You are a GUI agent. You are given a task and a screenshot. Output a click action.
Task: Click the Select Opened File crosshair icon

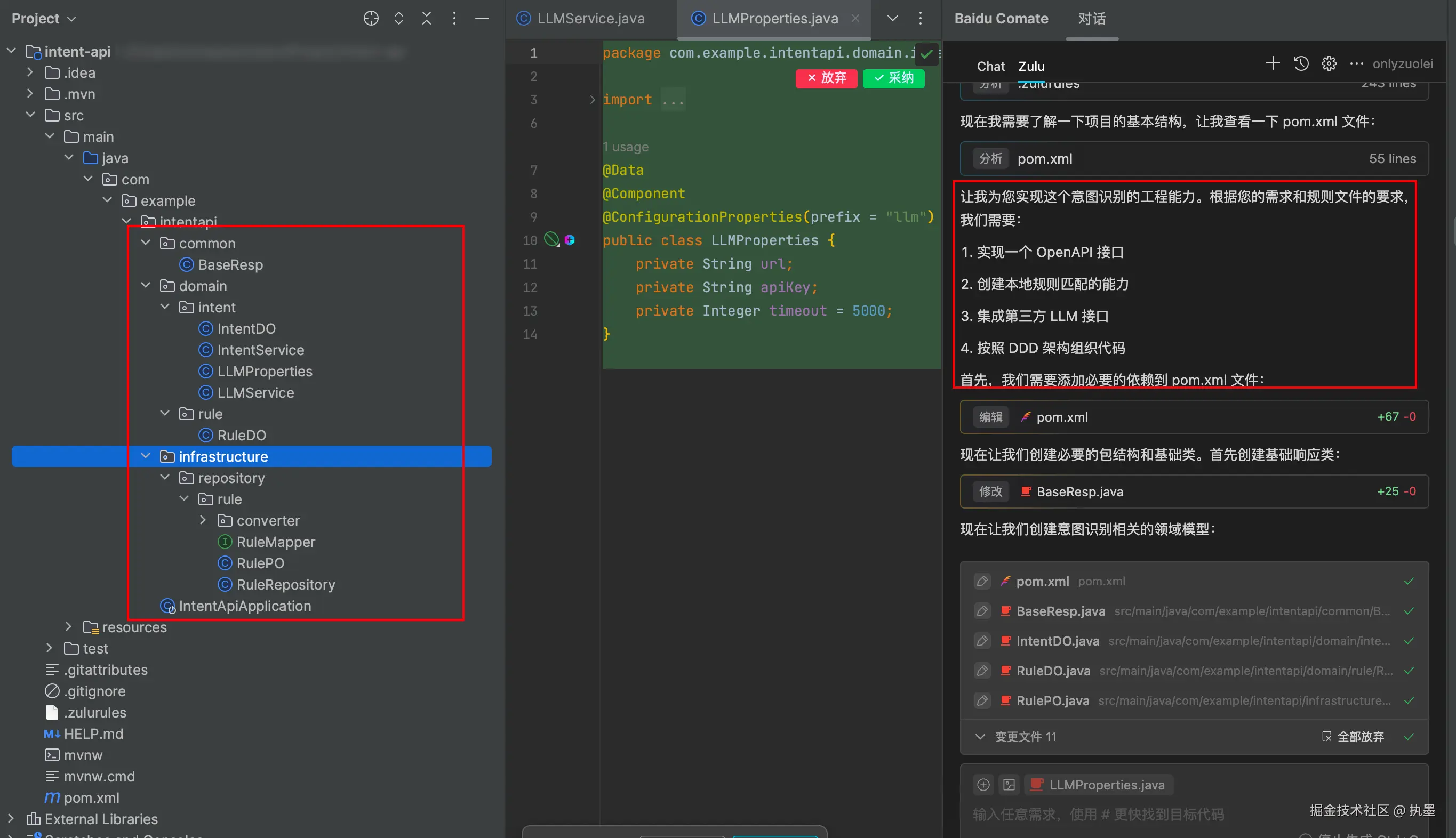[x=371, y=19]
